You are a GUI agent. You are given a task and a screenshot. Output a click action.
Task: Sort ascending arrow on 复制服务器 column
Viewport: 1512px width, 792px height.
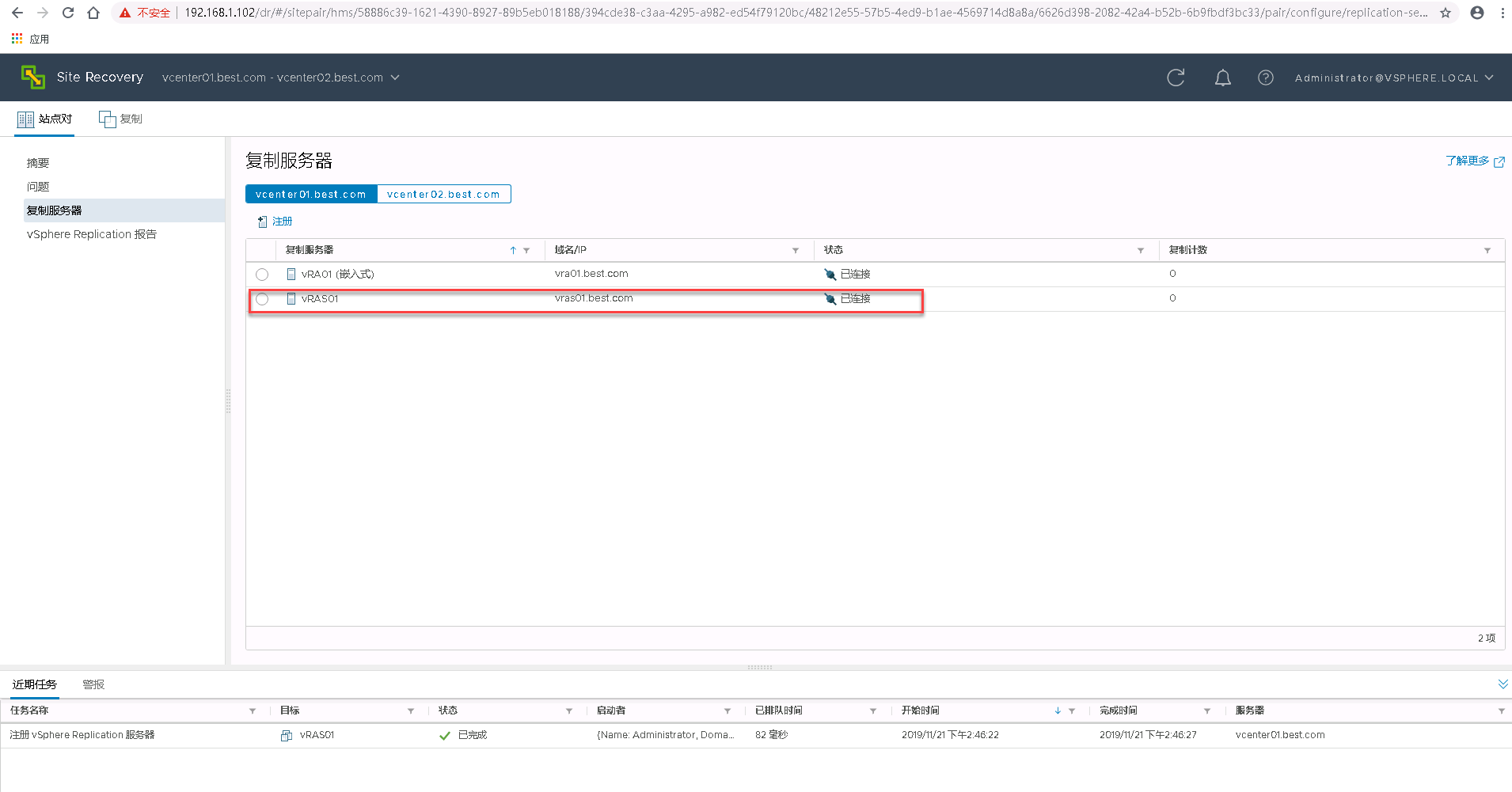click(513, 250)
